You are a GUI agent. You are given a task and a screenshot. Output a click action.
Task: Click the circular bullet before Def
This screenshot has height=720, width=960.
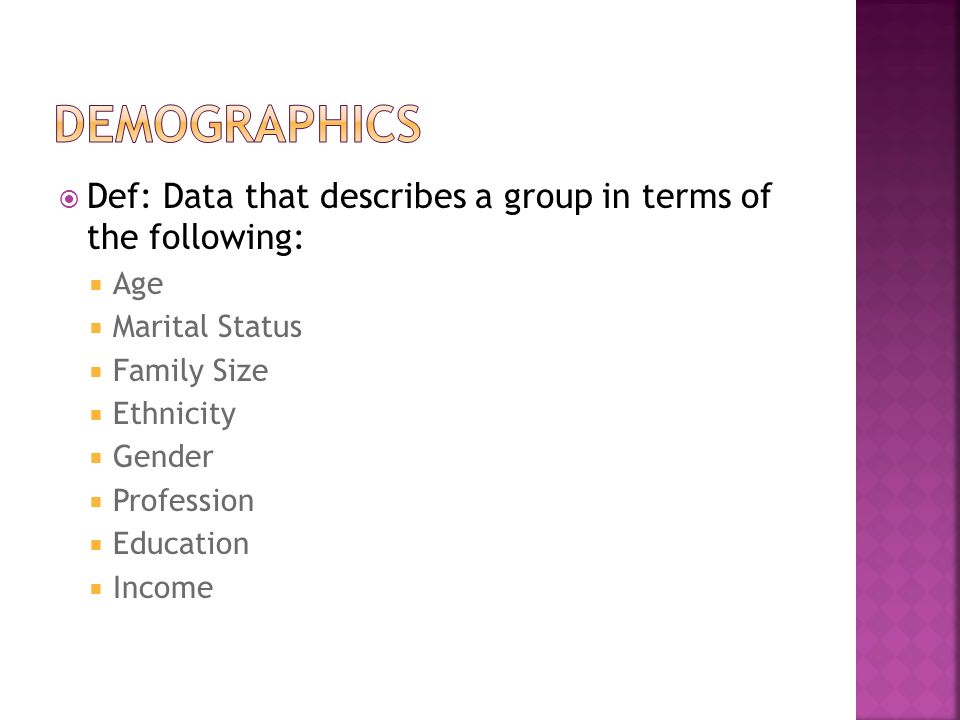click(x=69, y=199)
